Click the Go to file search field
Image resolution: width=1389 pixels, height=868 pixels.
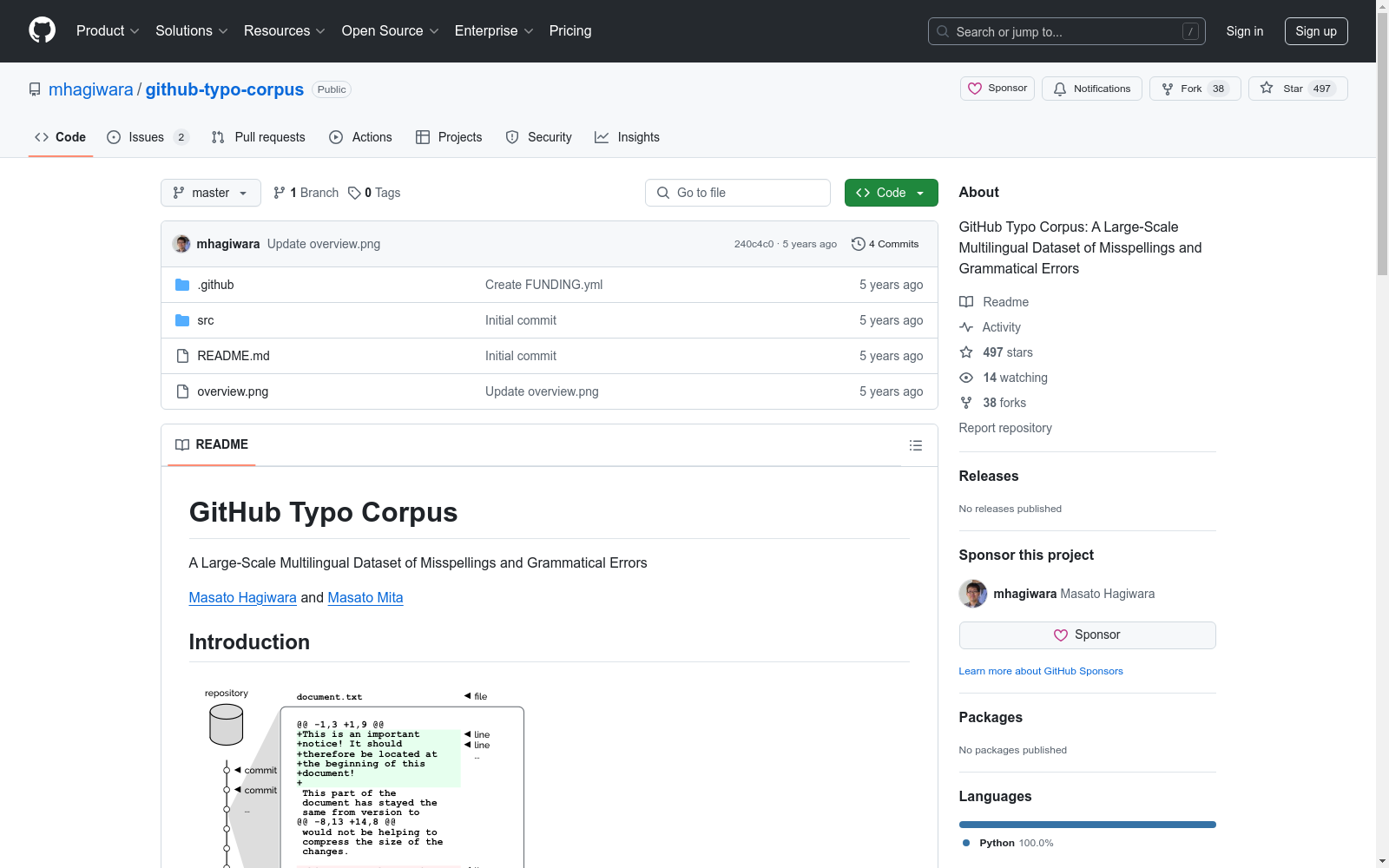point(738,193)
